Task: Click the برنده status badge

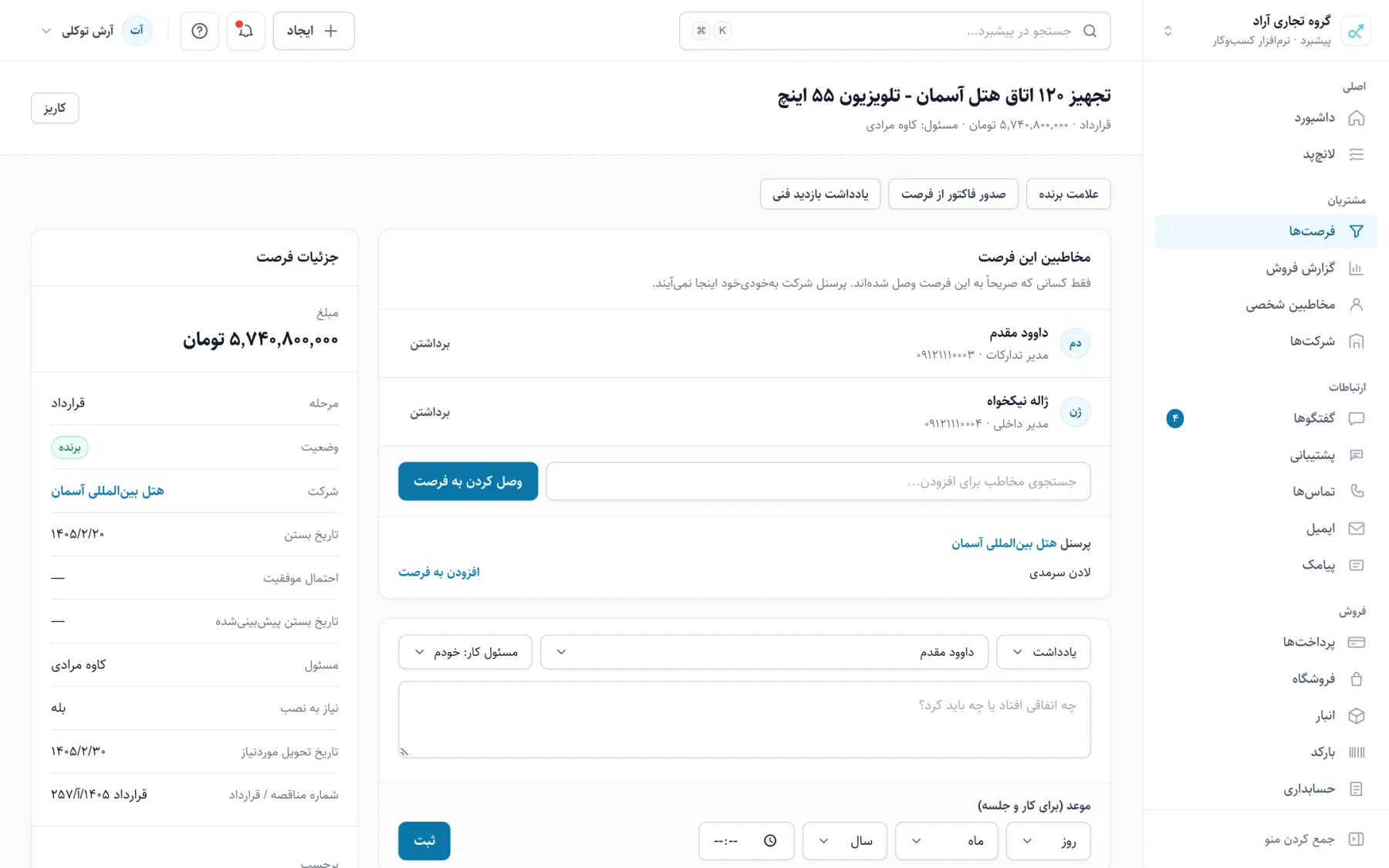Action: tap(70, 448)
